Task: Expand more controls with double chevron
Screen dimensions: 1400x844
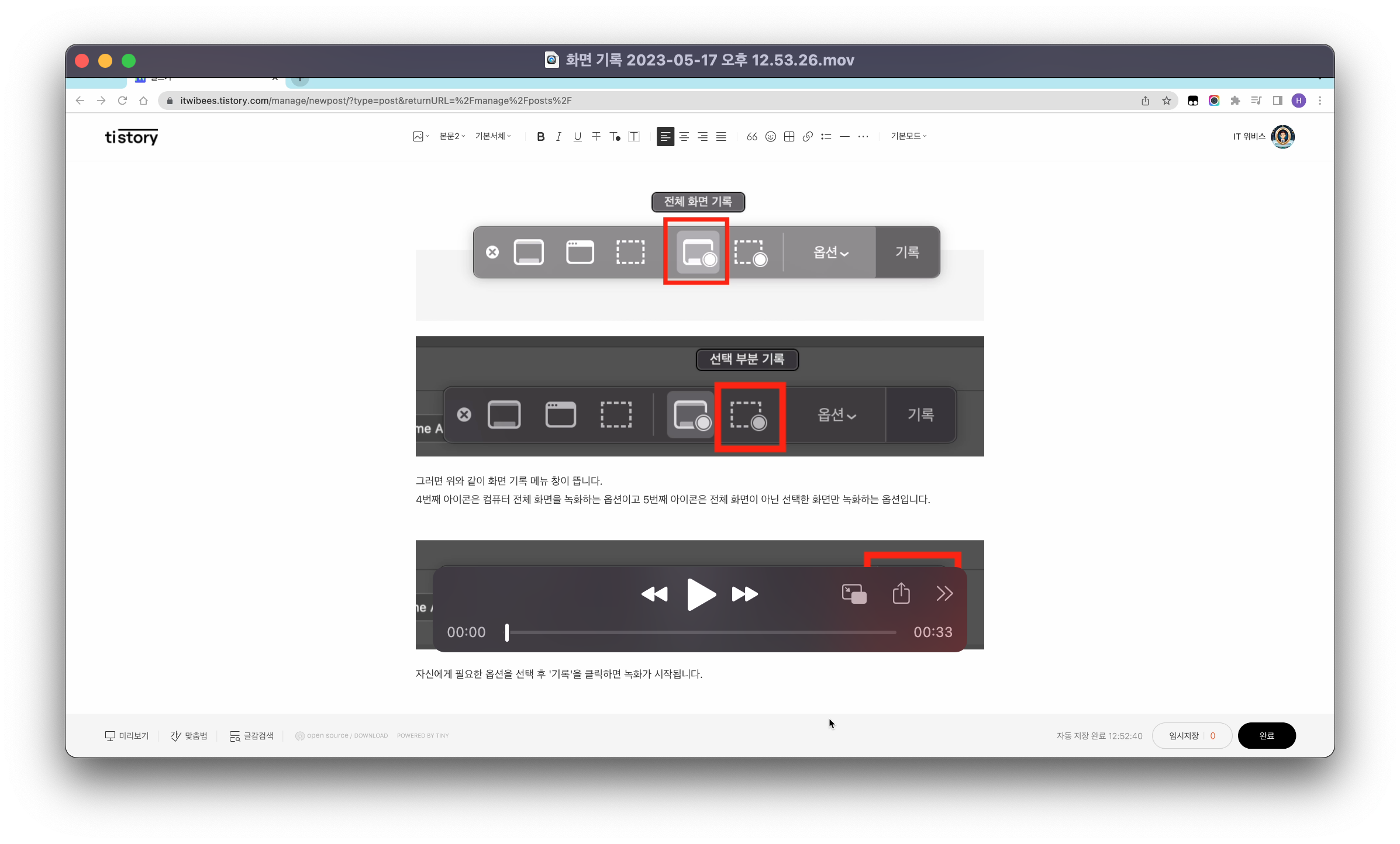Action: pyautogui.click(x=944, y=594)
